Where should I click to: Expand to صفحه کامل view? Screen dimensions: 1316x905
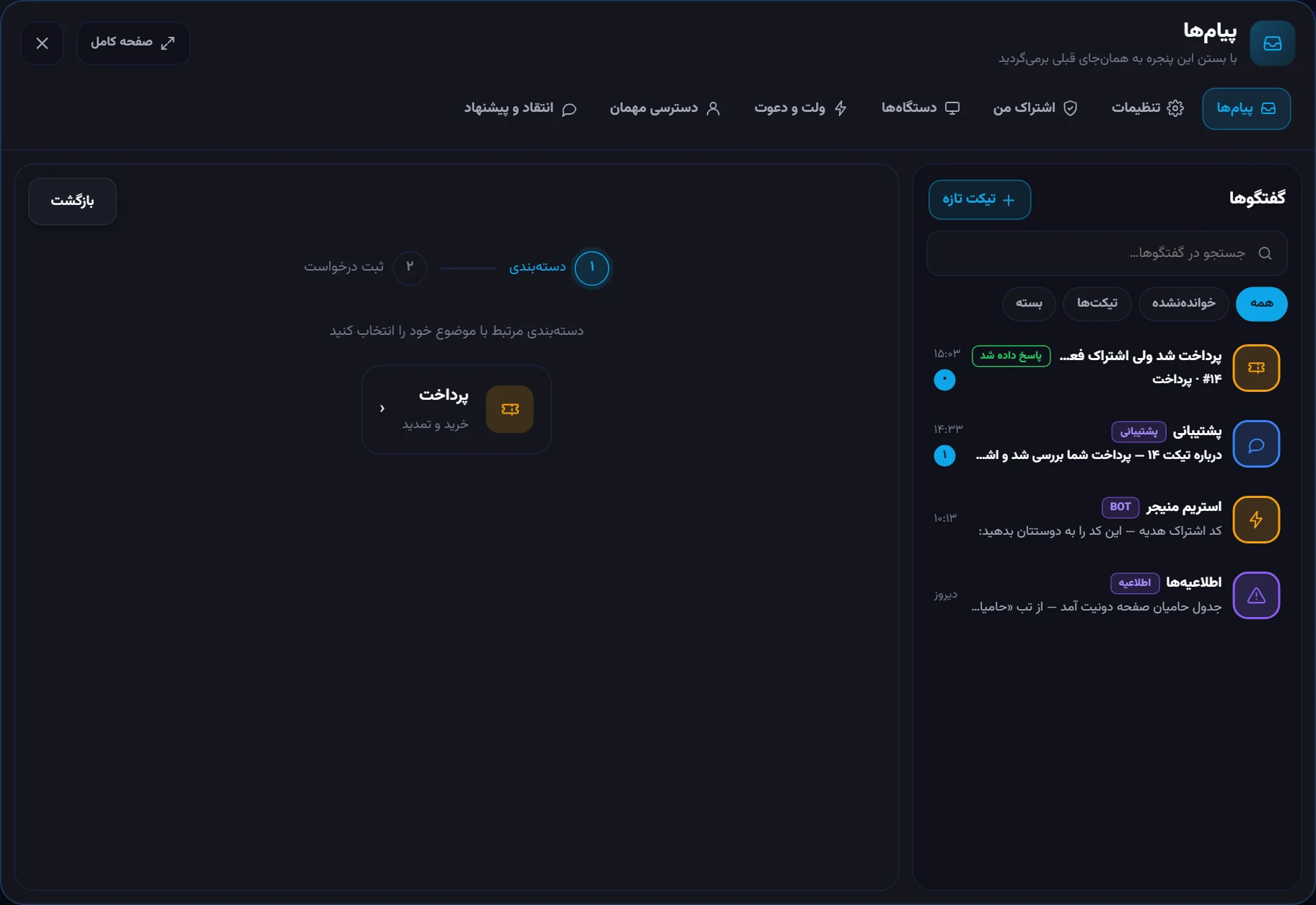133,43
